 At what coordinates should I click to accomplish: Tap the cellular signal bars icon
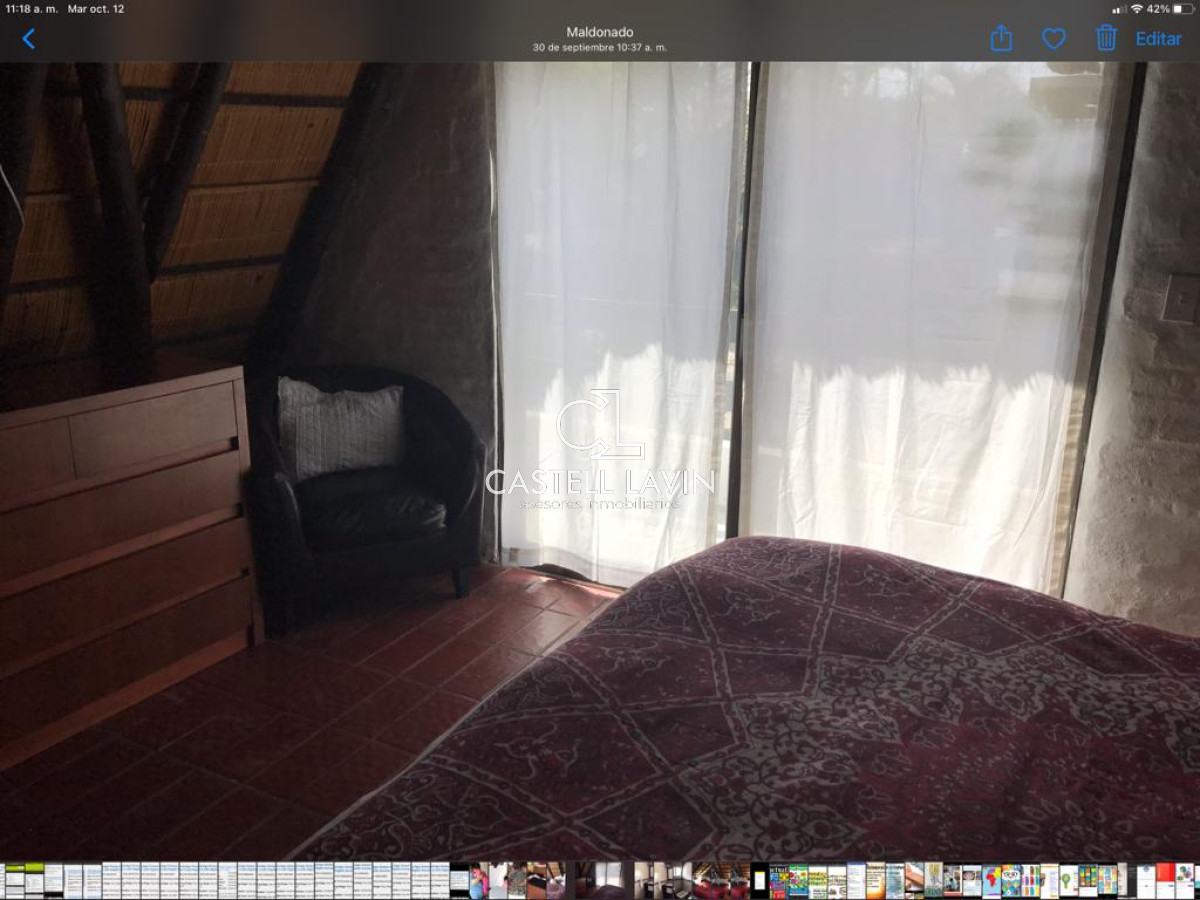[1119, 9]
